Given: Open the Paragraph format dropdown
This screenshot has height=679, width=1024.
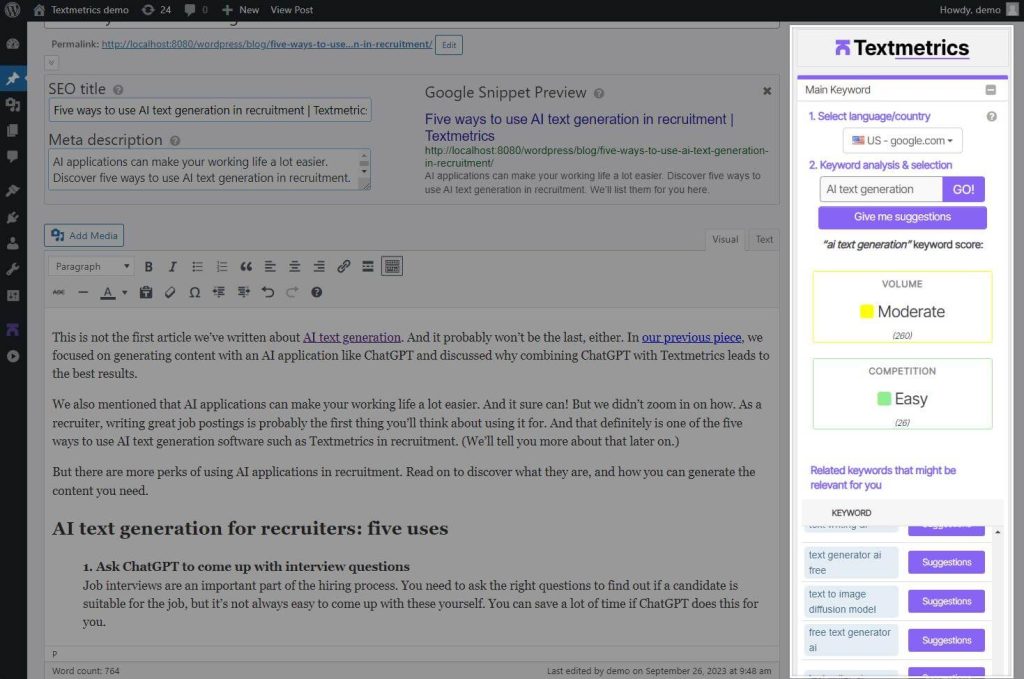Looking at the screenshot, I should click(x=92, y=267).
